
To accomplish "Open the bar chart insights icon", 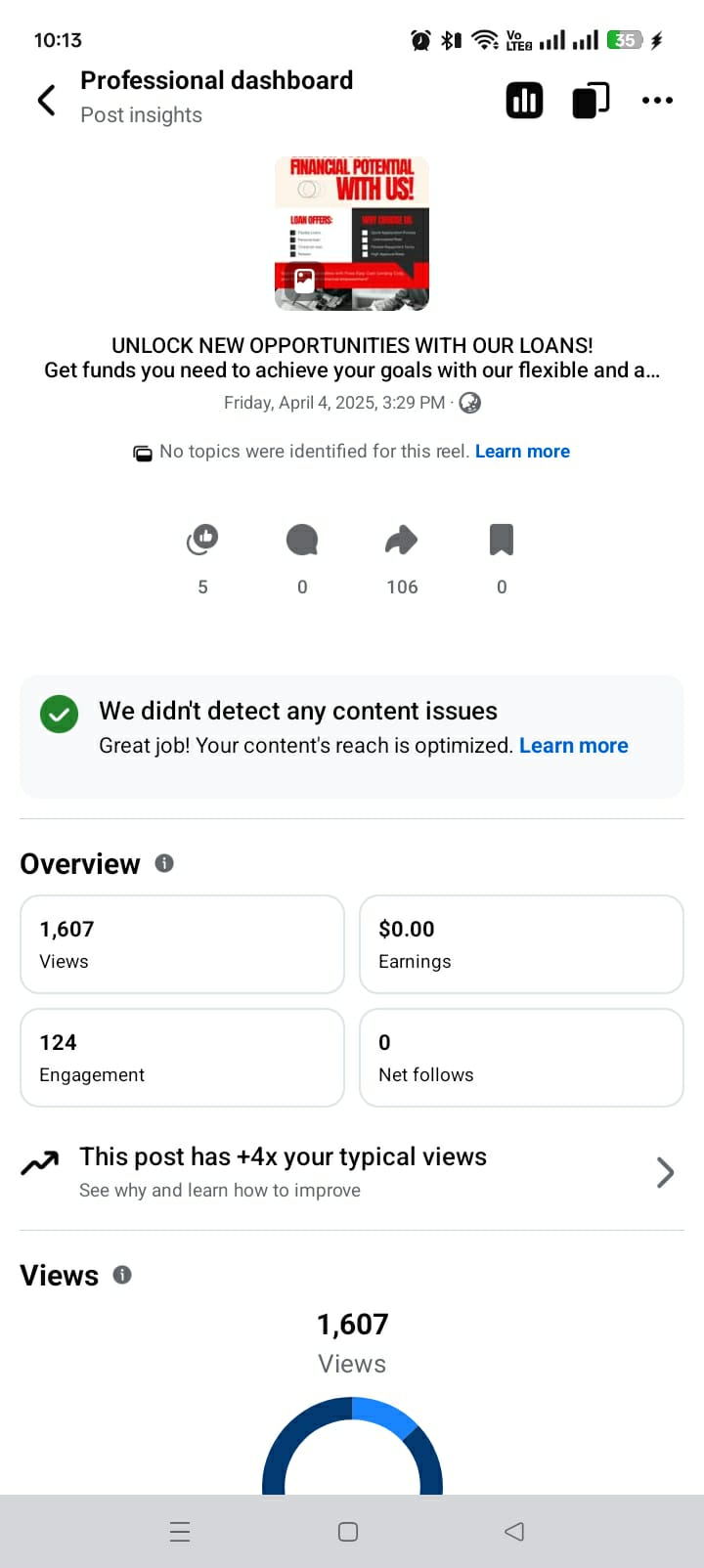I will click(x=524, y=100).
